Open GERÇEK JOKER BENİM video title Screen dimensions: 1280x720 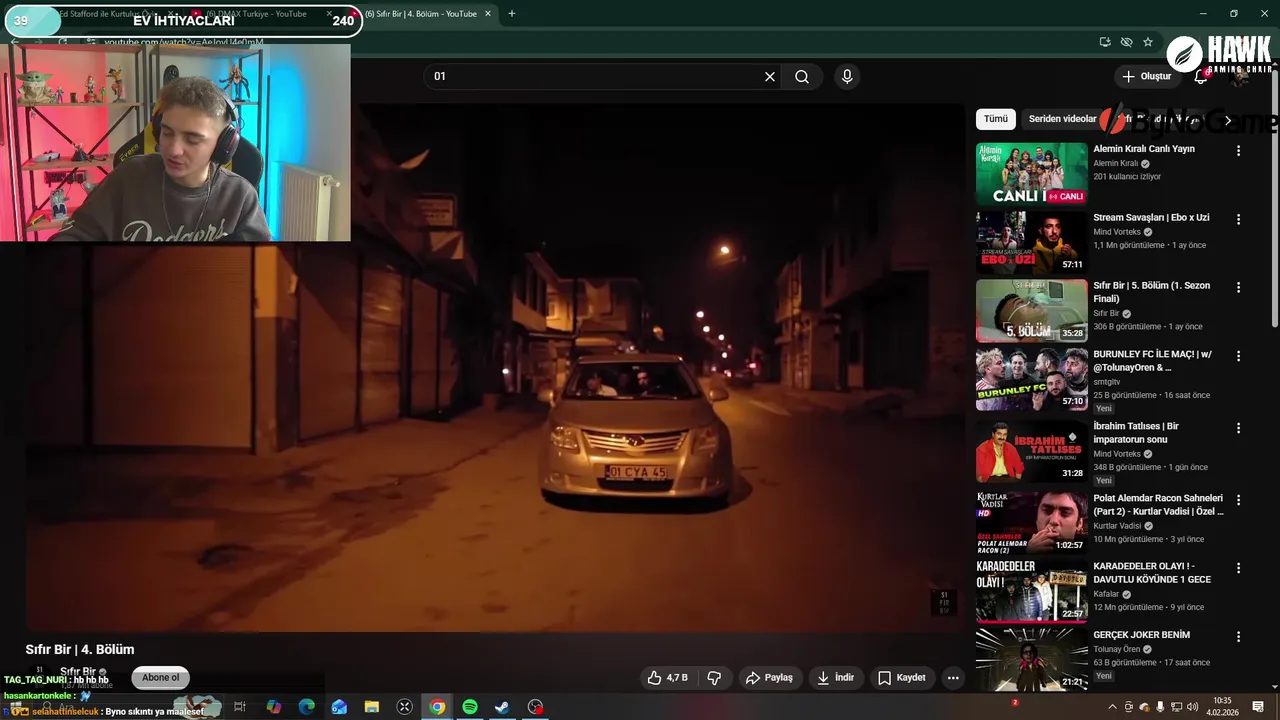[x=1141, y=635]
